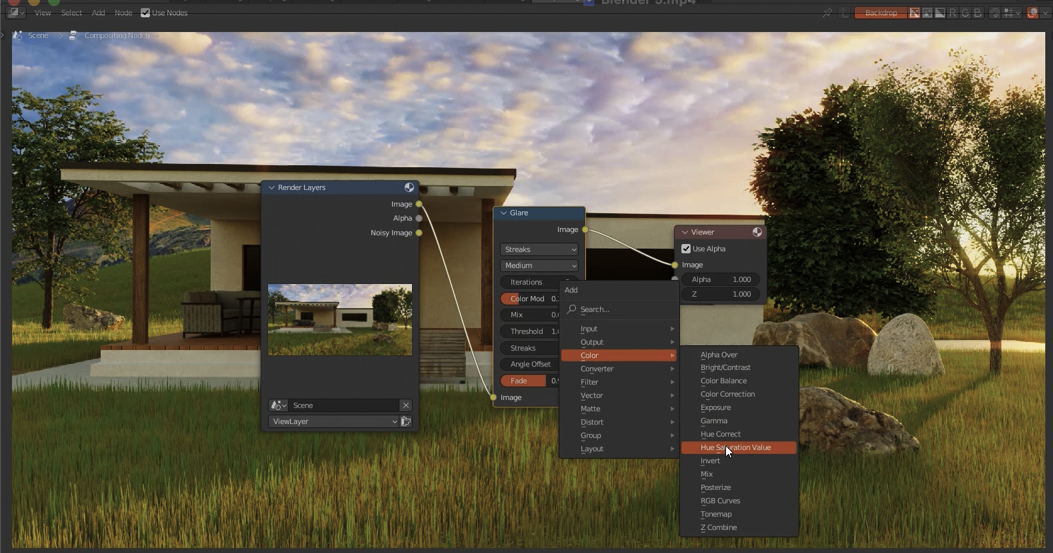Image resolution: width=1053 pixels, height=553 pixels.
Task: Expand the Group submenu
Action: (619, 435)
